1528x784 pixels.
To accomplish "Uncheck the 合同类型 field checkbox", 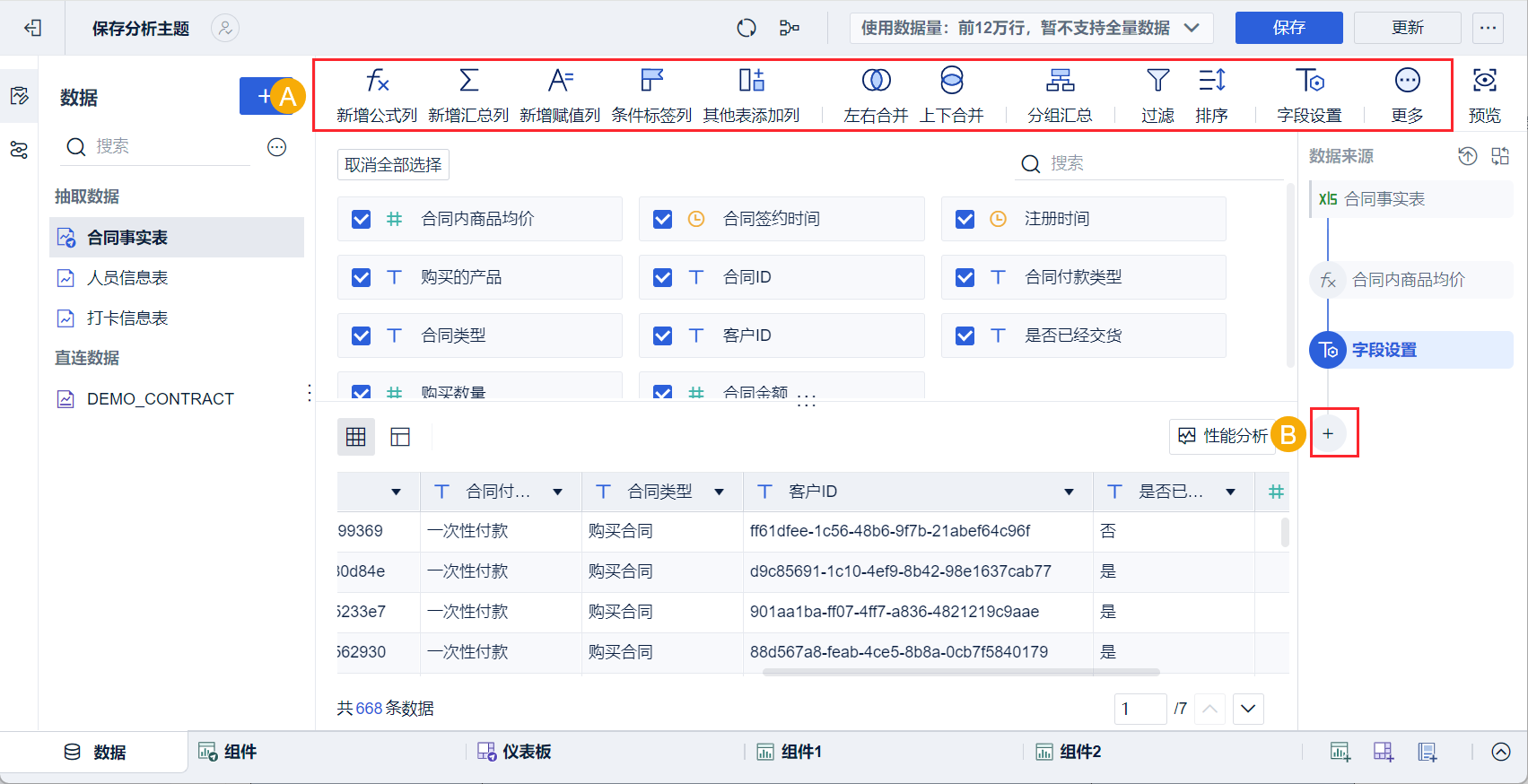I will (x=361, y=335).
